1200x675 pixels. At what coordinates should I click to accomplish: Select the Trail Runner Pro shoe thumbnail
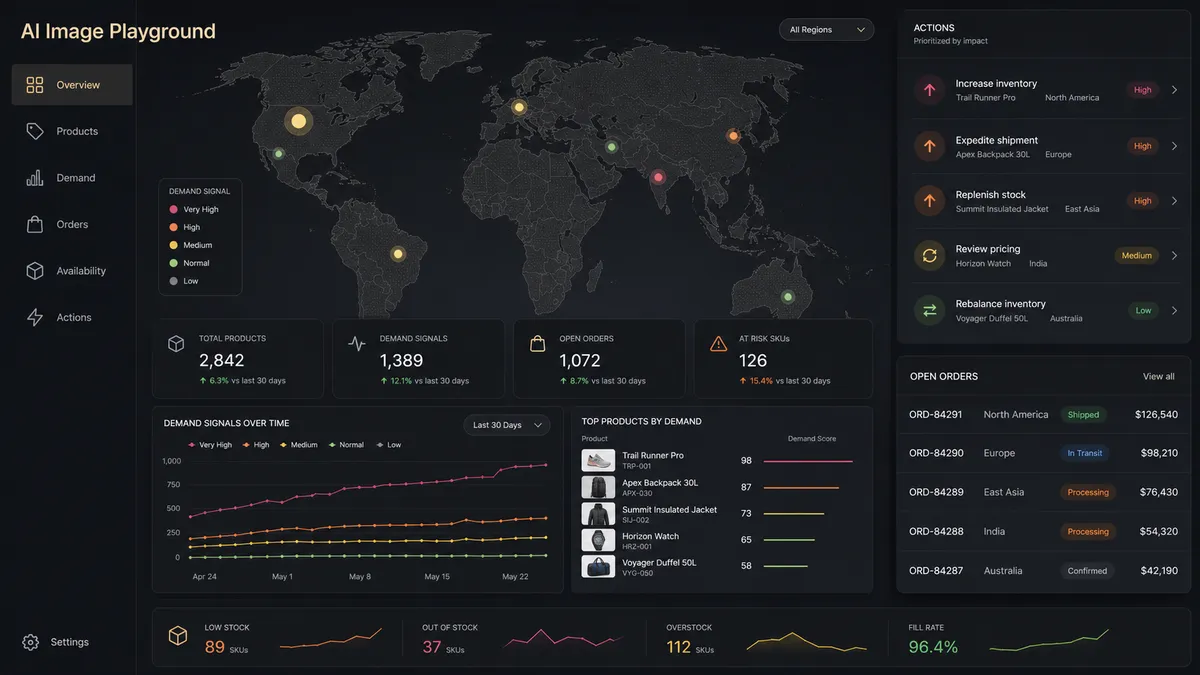click(598, 460)
